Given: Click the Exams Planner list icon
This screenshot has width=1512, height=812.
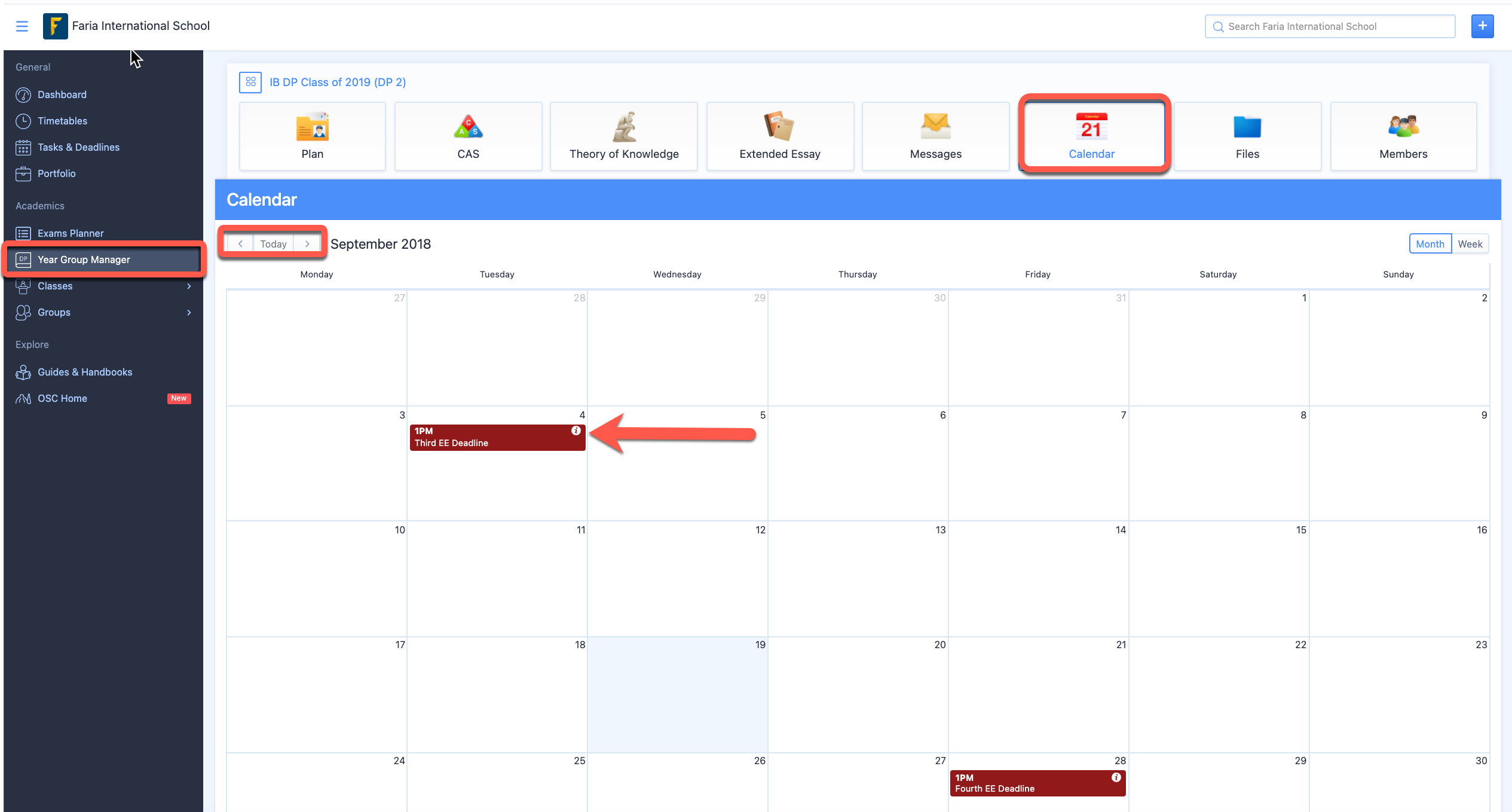Looking at the screenshot, I should (23, 233).
